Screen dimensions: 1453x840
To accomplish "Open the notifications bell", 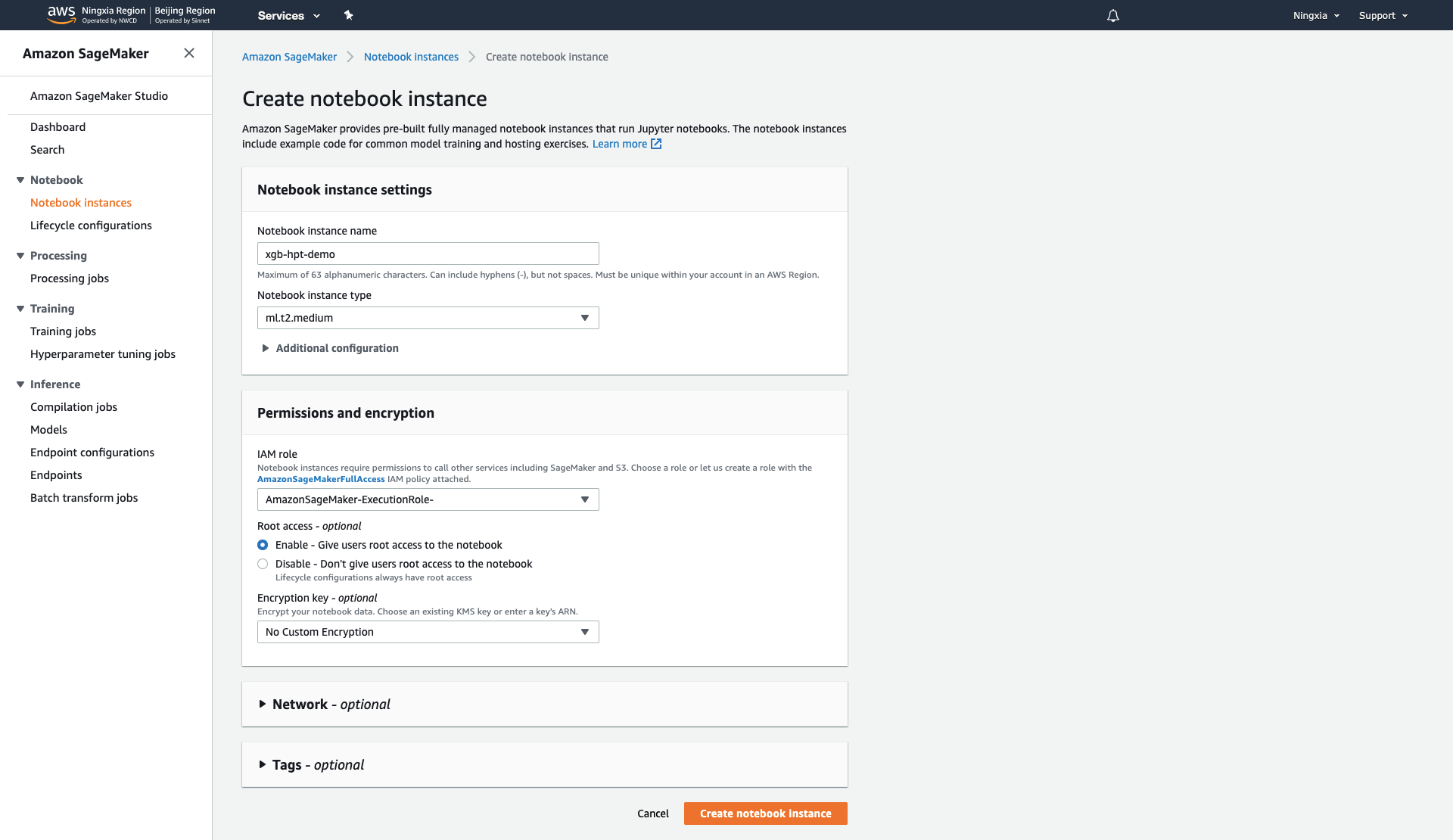I will point(1112,15).
